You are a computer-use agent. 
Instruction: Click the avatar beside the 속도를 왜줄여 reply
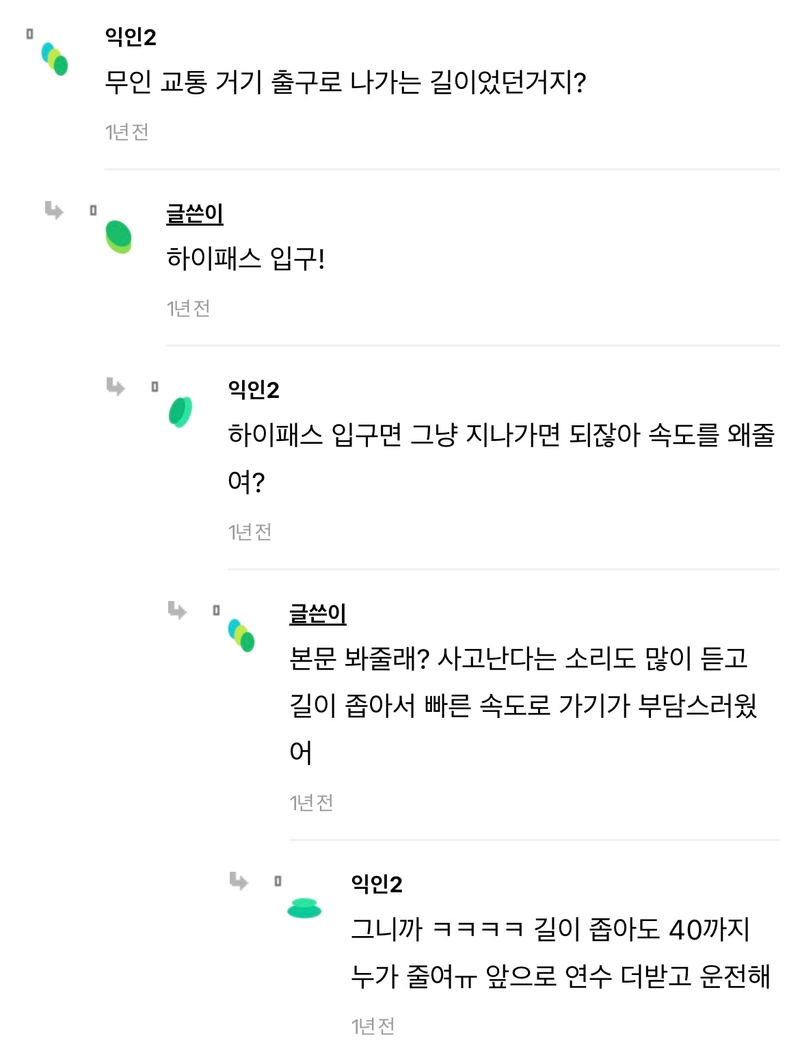[180, 412]
